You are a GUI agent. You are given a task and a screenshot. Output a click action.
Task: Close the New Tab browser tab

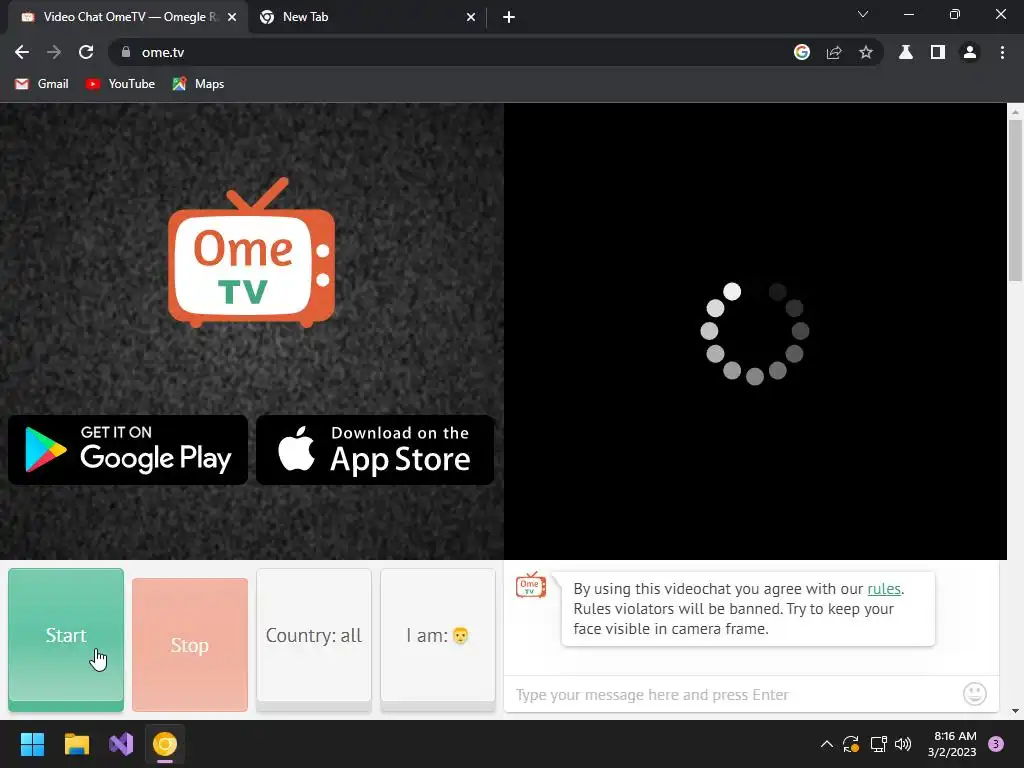coord(471,17)
